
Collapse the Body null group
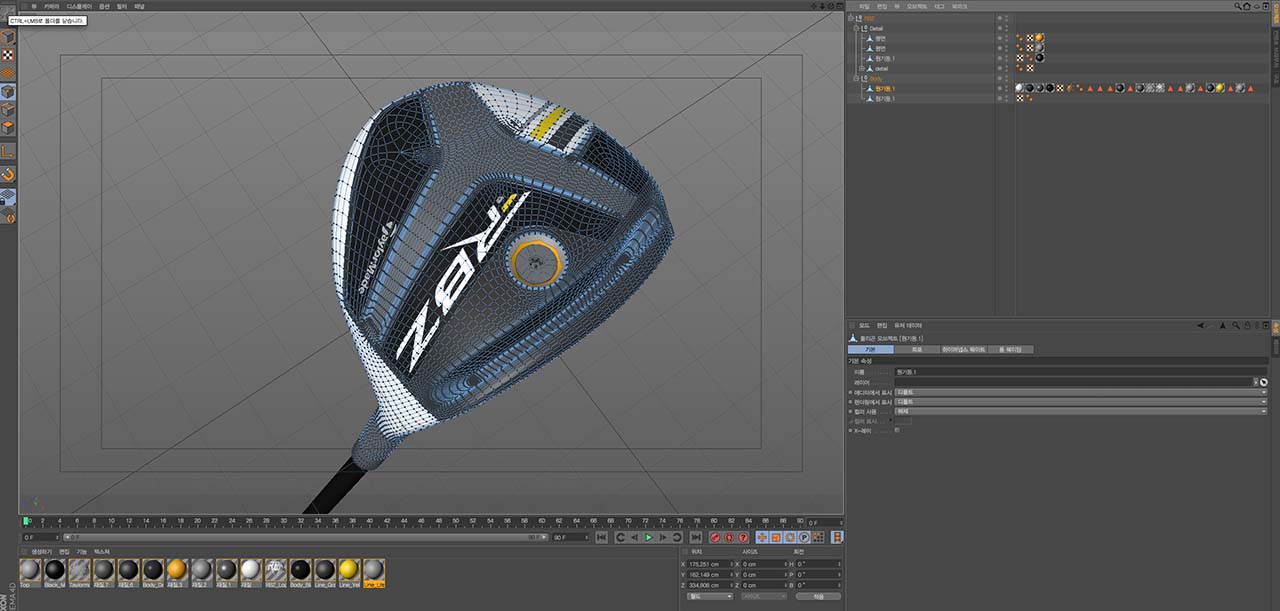pyautogui.click(x=858, y=78)
